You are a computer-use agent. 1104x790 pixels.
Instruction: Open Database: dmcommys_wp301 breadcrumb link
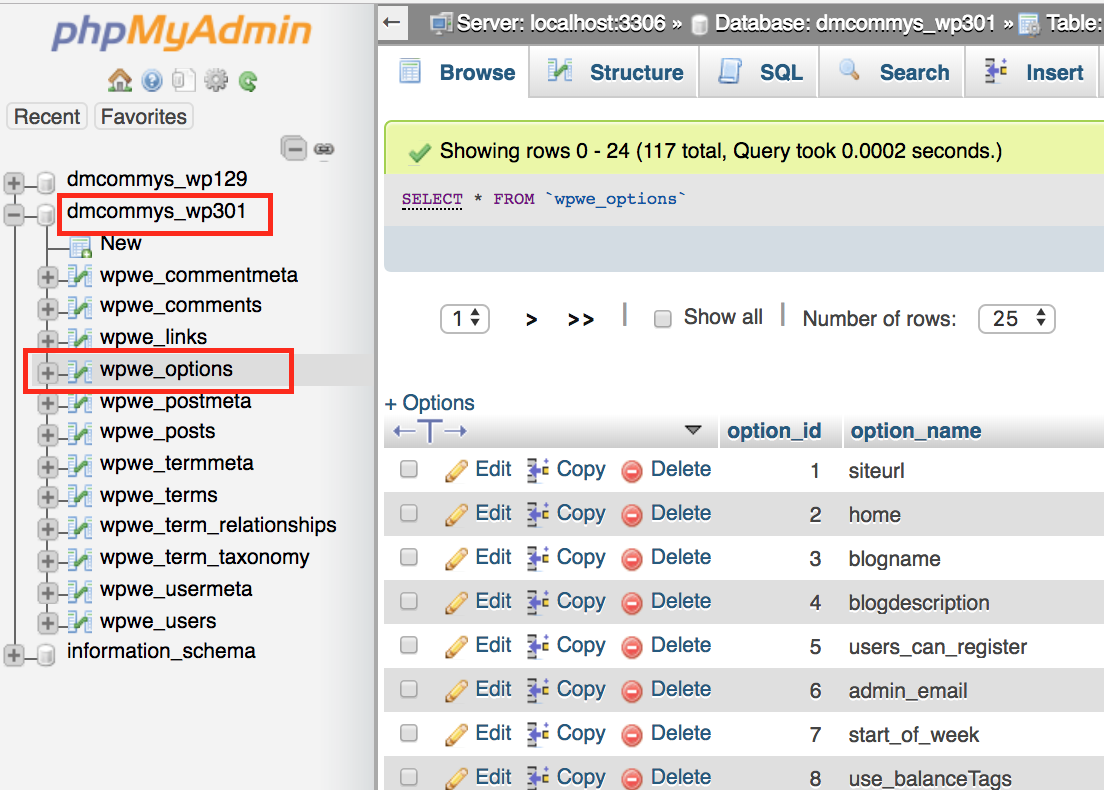(x=855, y=23)
